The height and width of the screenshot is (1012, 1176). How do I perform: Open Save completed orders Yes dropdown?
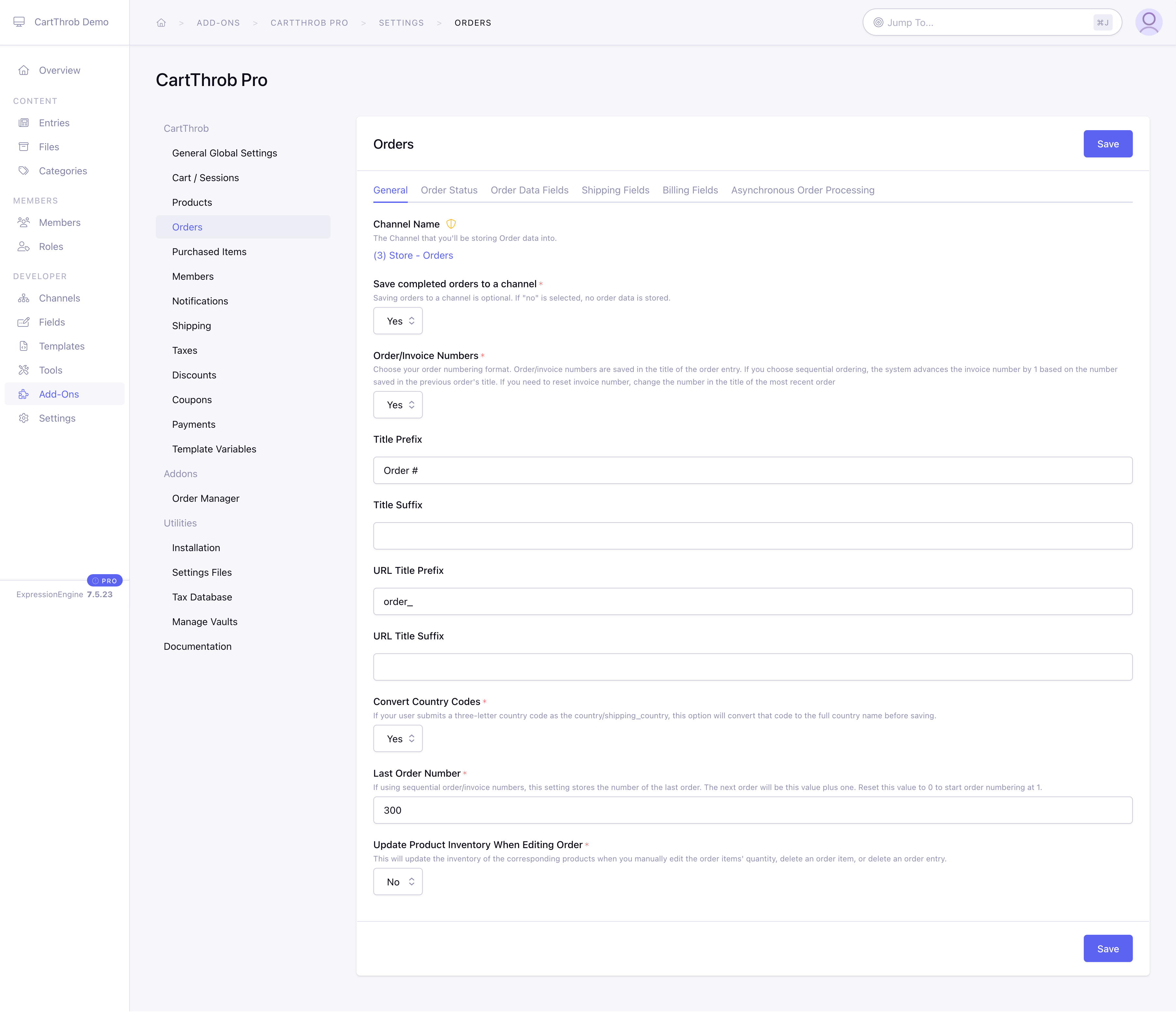click(398, 321)
